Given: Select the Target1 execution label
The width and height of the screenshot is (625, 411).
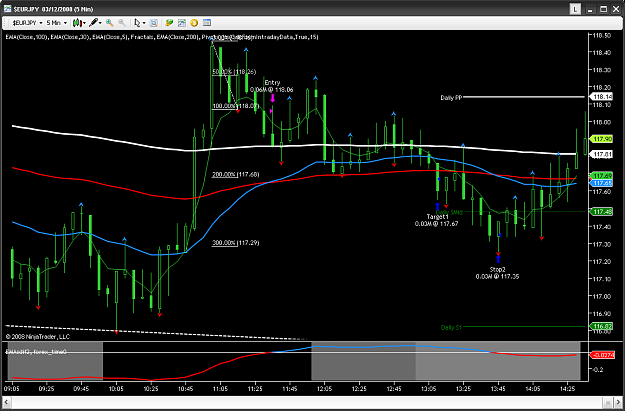Looking at the screenshot, I should [x=437, y=217].
